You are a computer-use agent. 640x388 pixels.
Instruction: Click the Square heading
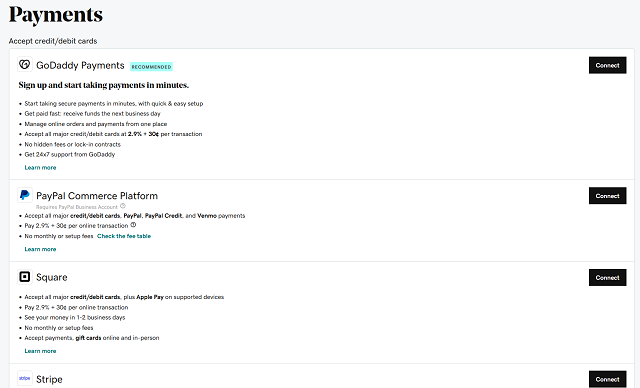coord(51,277)
